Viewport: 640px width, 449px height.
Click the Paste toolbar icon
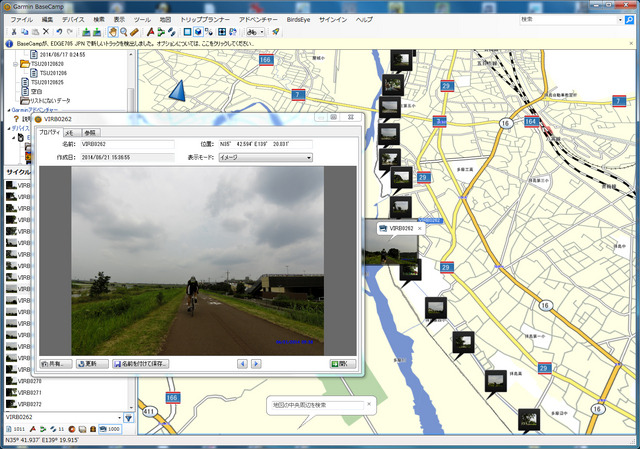coord(35,32)
